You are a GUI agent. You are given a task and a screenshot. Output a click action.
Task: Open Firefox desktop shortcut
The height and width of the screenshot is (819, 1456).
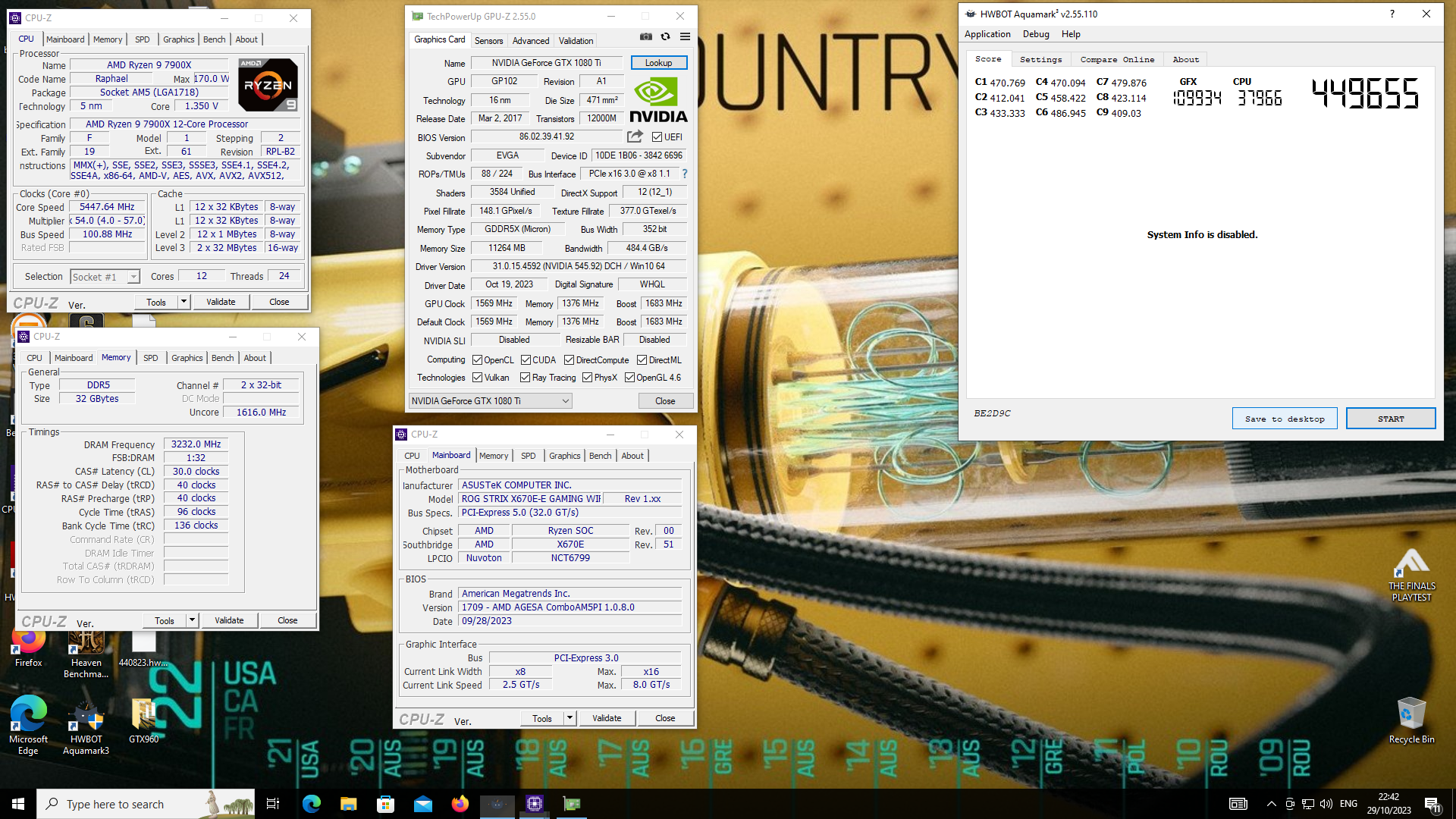[x=28, y=646]
